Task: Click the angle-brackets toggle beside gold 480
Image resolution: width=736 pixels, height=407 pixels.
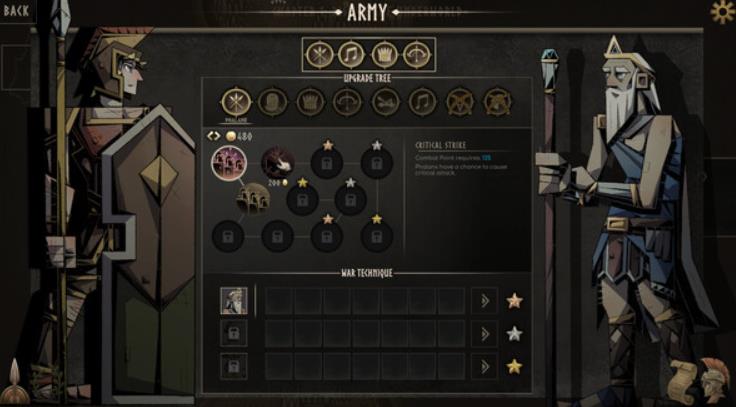Action: [x=214, y=136]
